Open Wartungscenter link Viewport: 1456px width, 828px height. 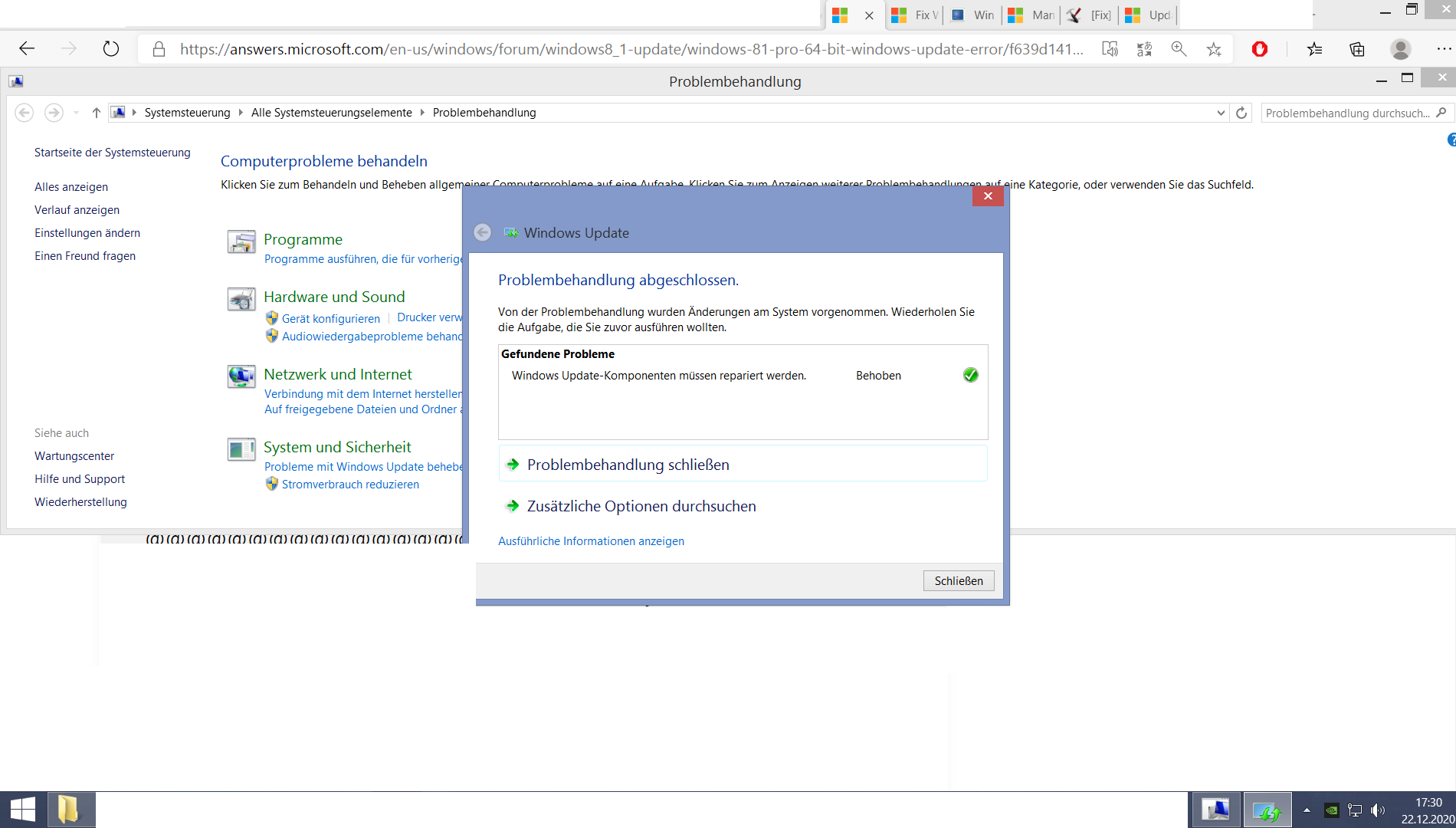pyautogui.click(x=74, y=456)
